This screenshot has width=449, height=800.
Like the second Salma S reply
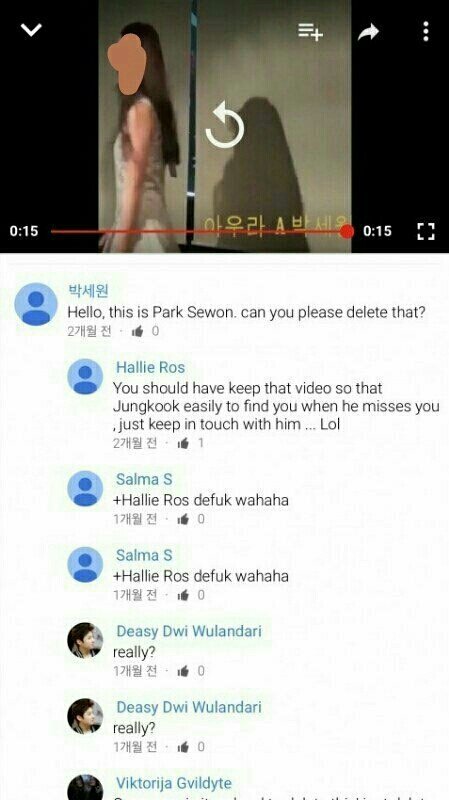click(183, 595)
